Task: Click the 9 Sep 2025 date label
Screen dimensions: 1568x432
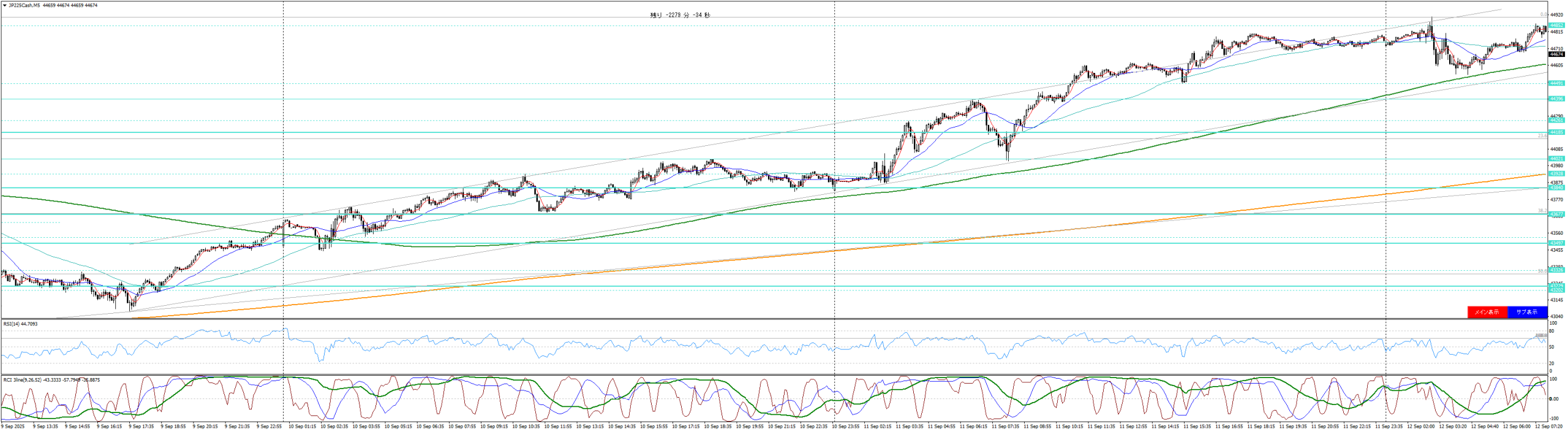Action: 13,426
